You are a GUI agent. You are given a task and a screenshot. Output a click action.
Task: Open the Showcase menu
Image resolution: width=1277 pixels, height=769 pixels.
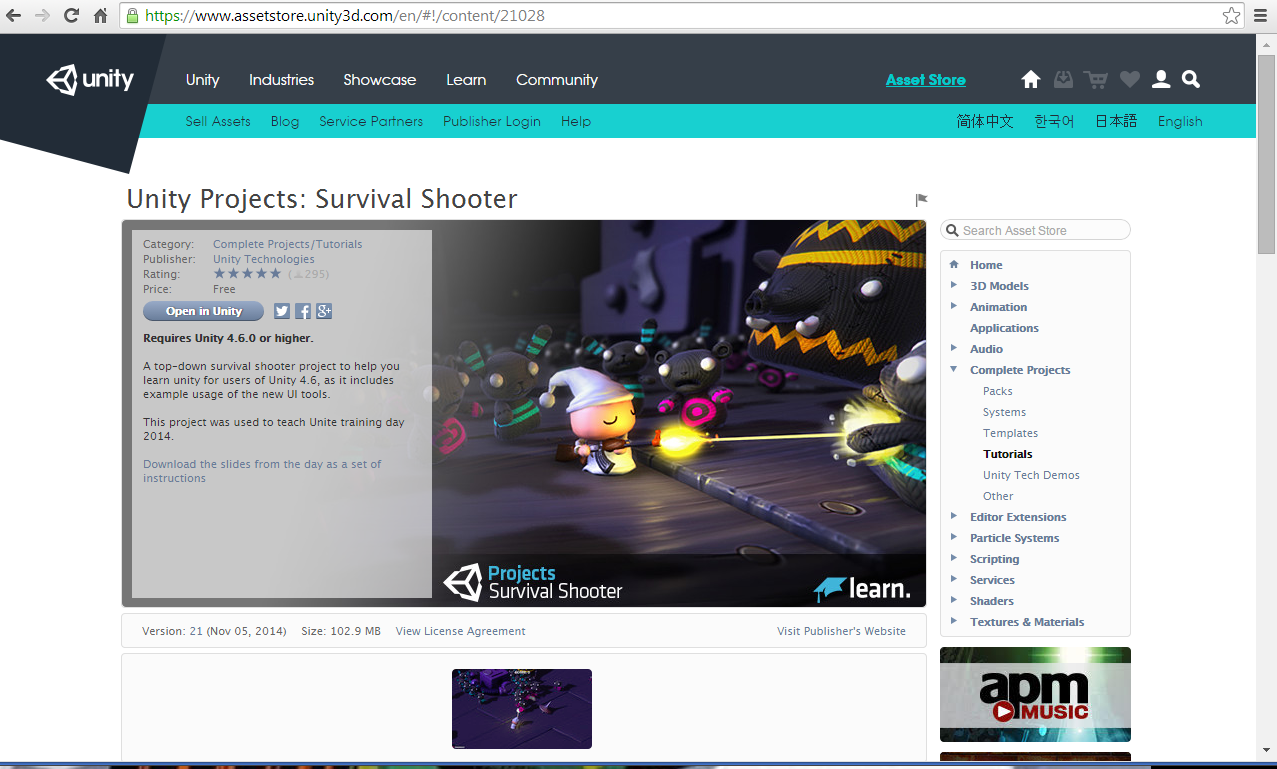[x=380, y=80]
